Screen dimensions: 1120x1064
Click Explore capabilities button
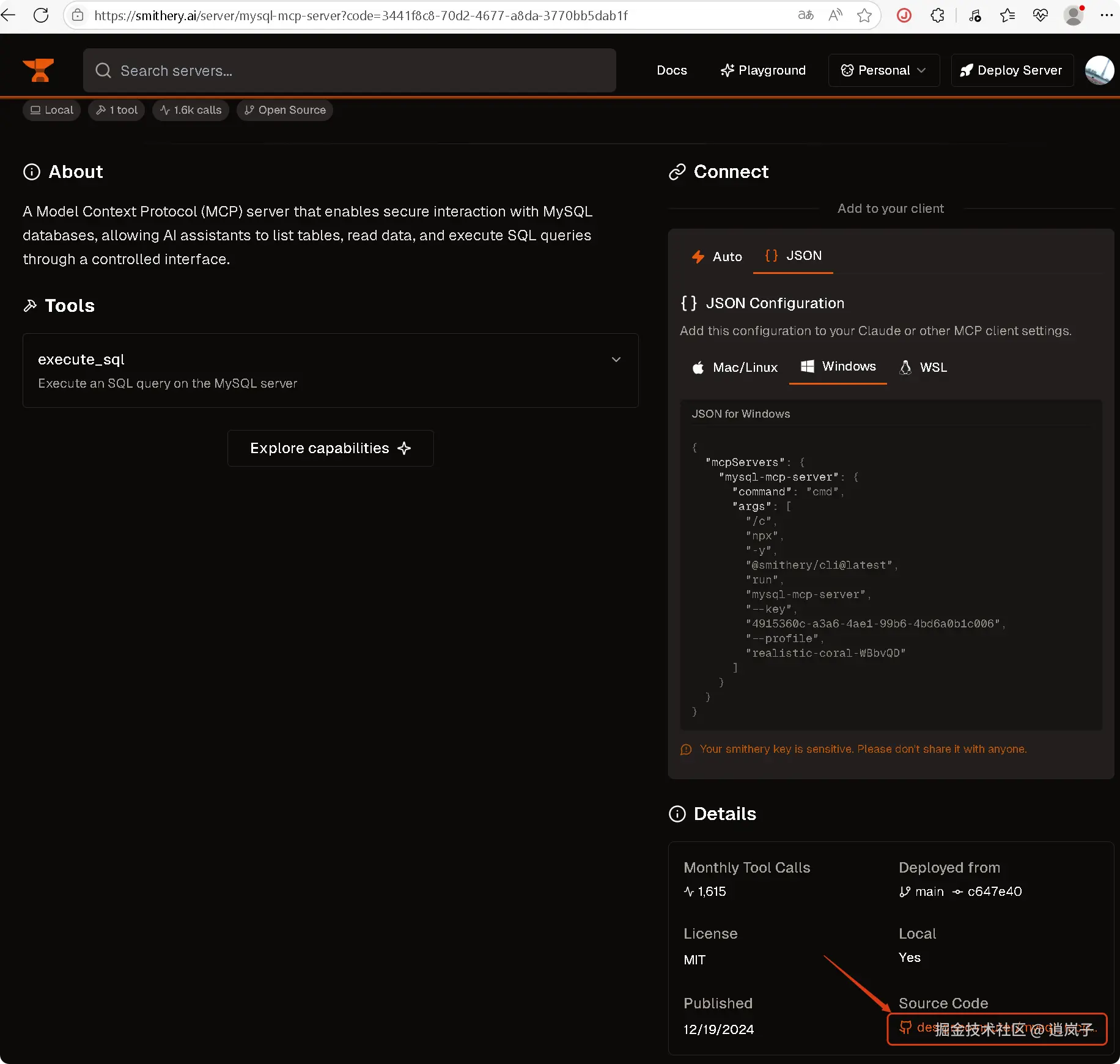[x=330, y=448]
